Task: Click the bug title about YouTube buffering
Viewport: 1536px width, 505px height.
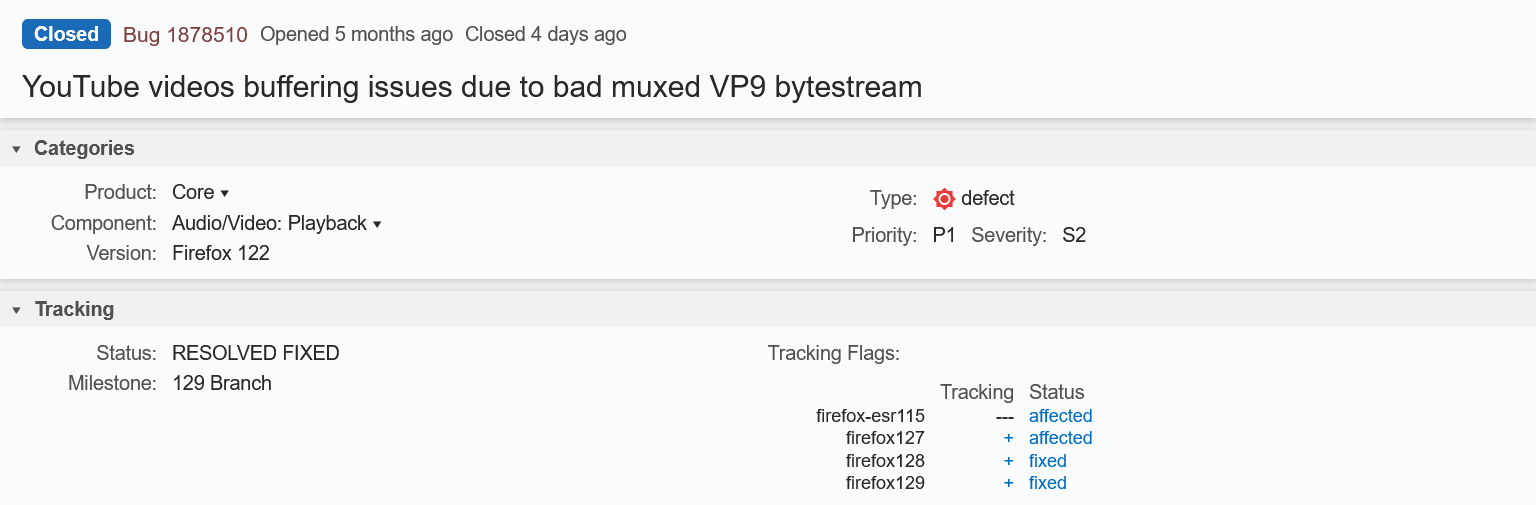Action: [472, 87]
